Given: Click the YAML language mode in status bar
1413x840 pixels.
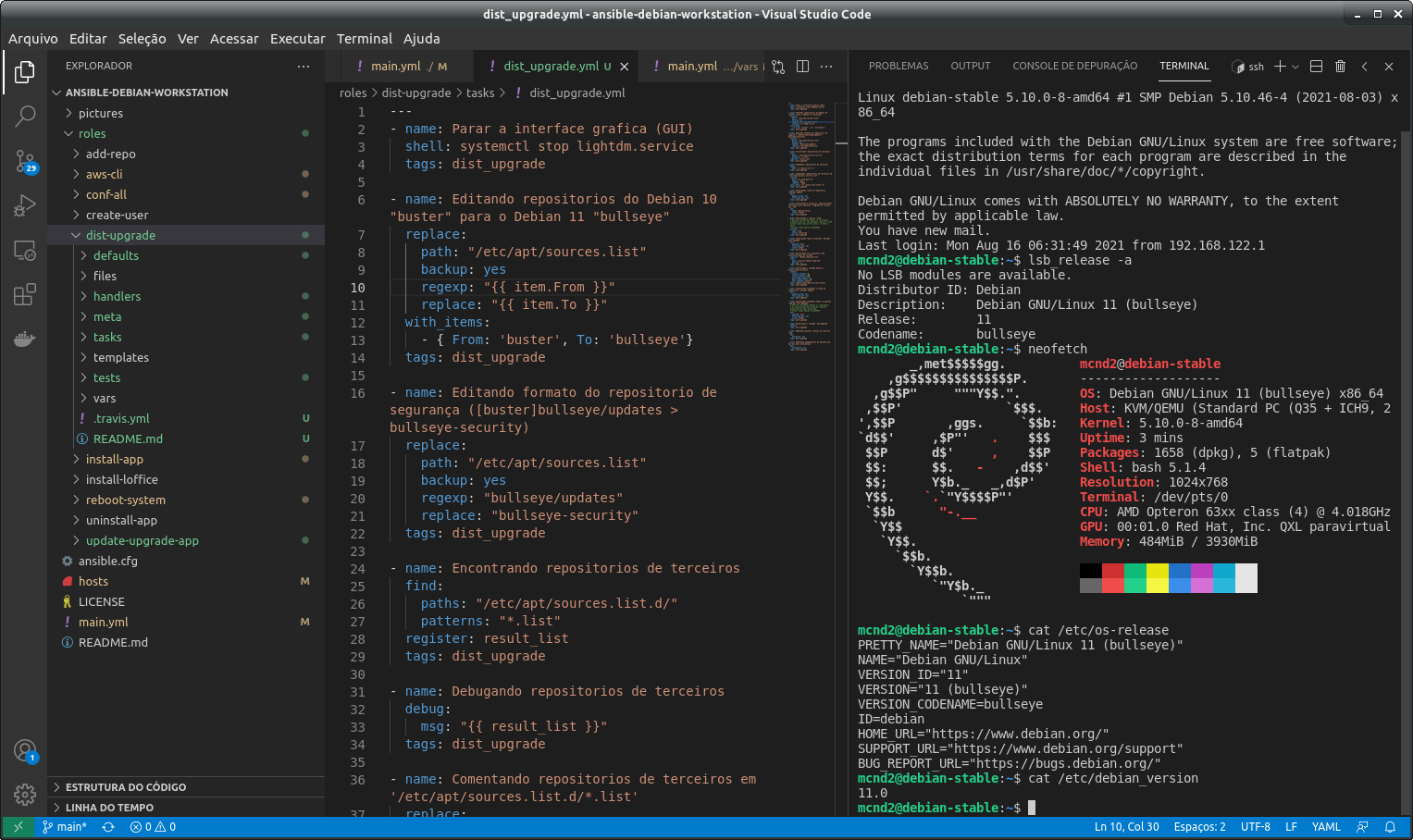Looking at the screenshot, I should (1326, 827).
